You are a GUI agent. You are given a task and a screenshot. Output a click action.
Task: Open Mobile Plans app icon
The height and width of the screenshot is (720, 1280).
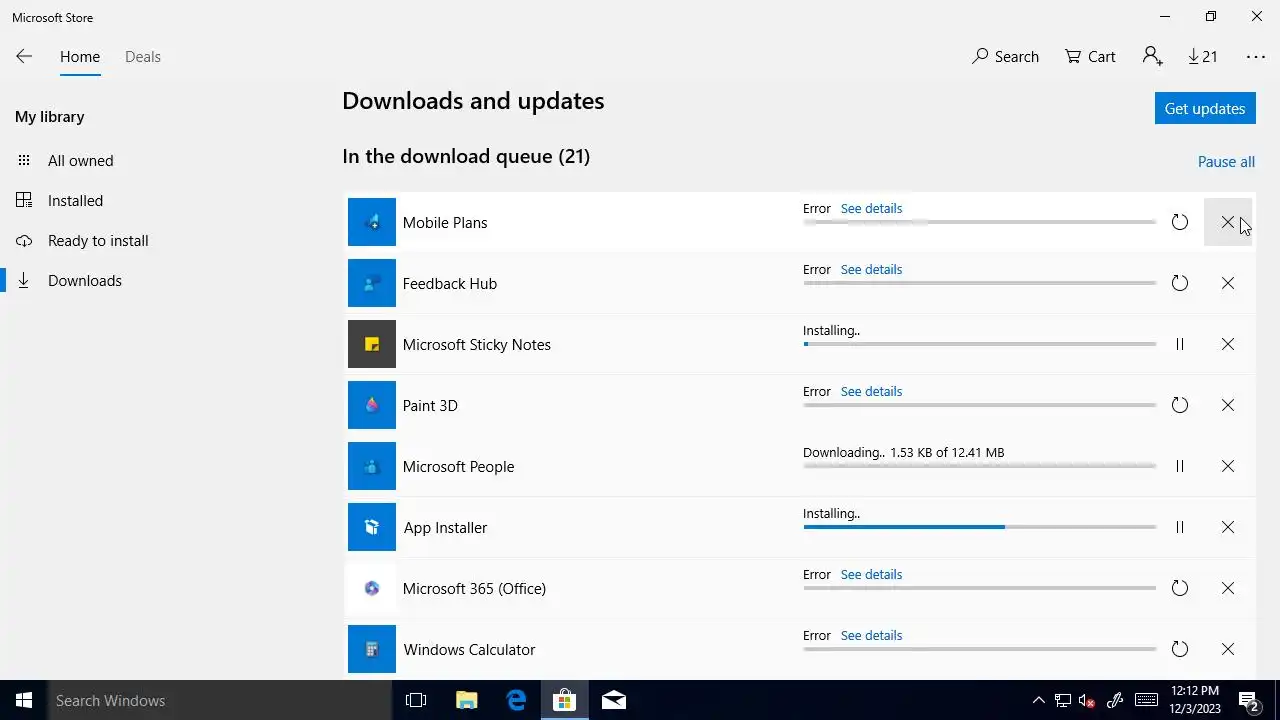[372, 222]
